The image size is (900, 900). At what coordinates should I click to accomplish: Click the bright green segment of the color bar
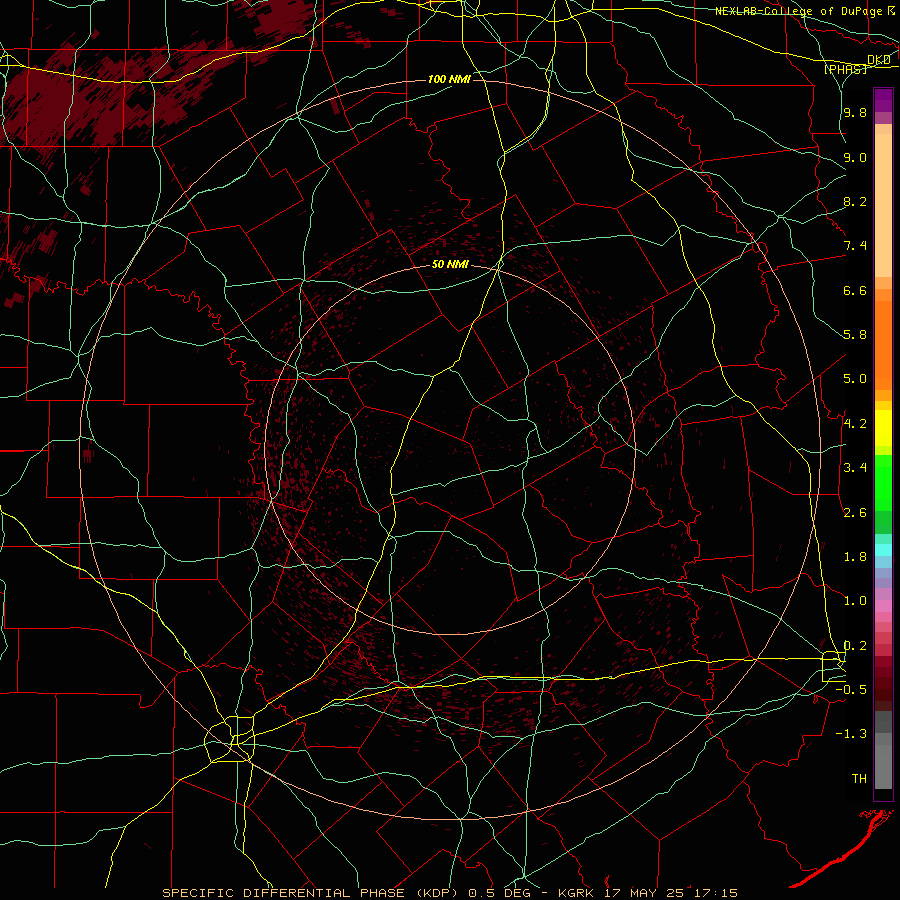click(883, 484)
